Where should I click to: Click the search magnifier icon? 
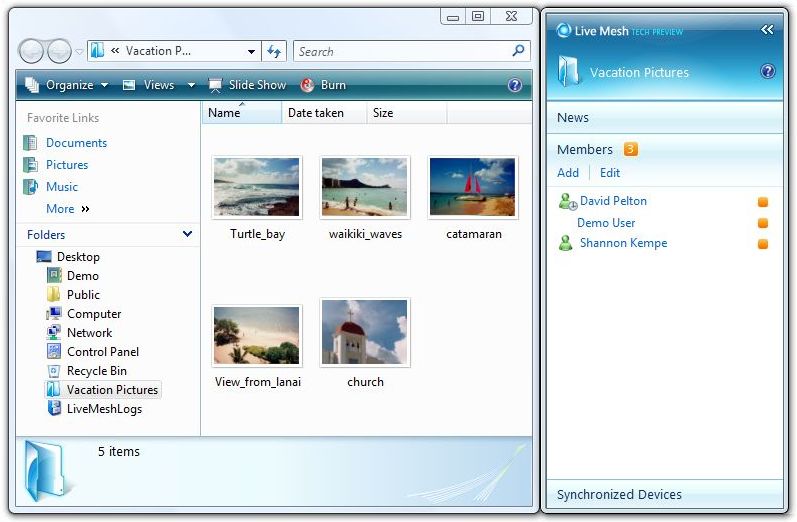(518, 51)
